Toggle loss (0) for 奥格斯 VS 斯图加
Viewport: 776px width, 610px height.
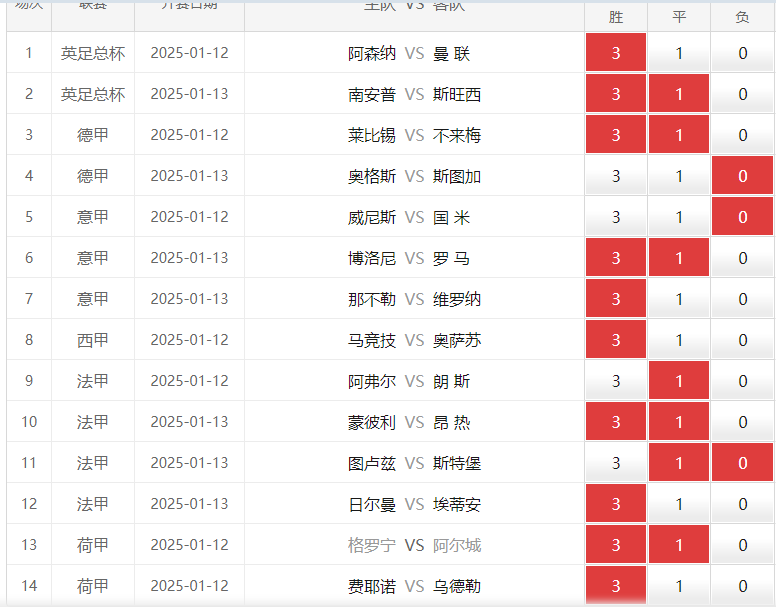[x=742, y=176]
